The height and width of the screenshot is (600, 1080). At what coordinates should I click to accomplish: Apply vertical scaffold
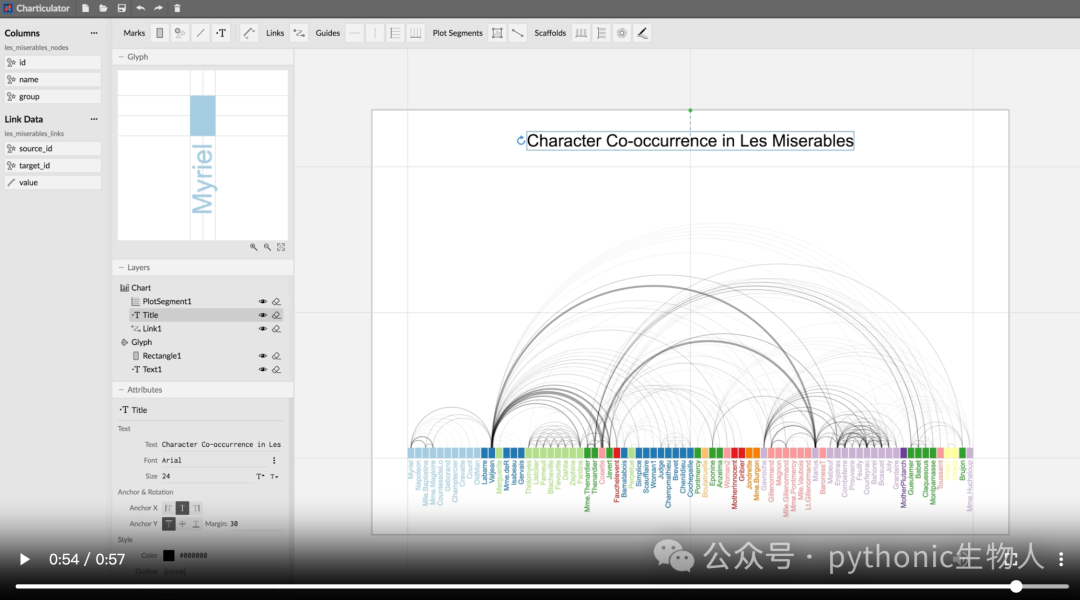point(601,33)
